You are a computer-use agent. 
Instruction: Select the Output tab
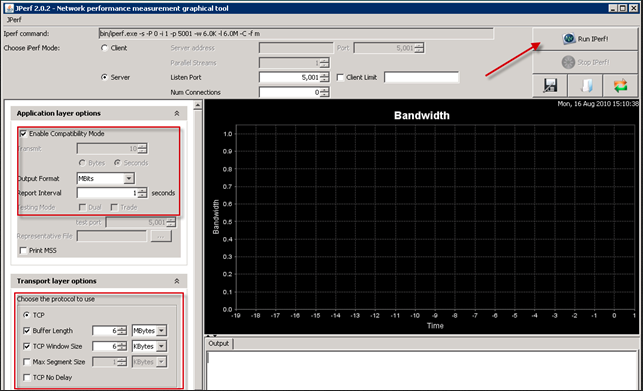(219, 343)
